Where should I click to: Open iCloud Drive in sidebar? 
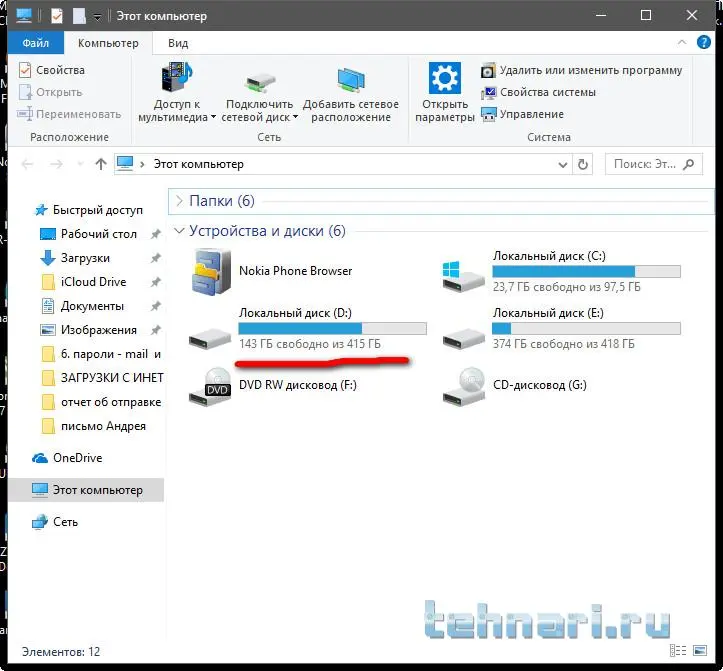(93, 282)
